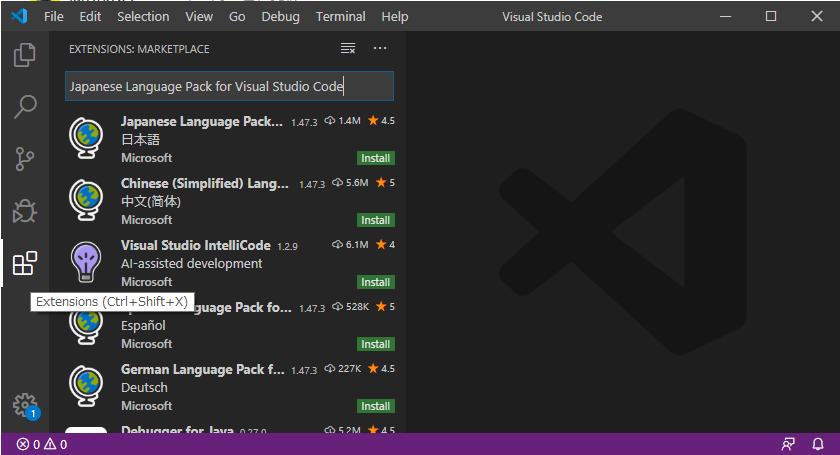Click the Japanese Language Pack globe icon

86,138
